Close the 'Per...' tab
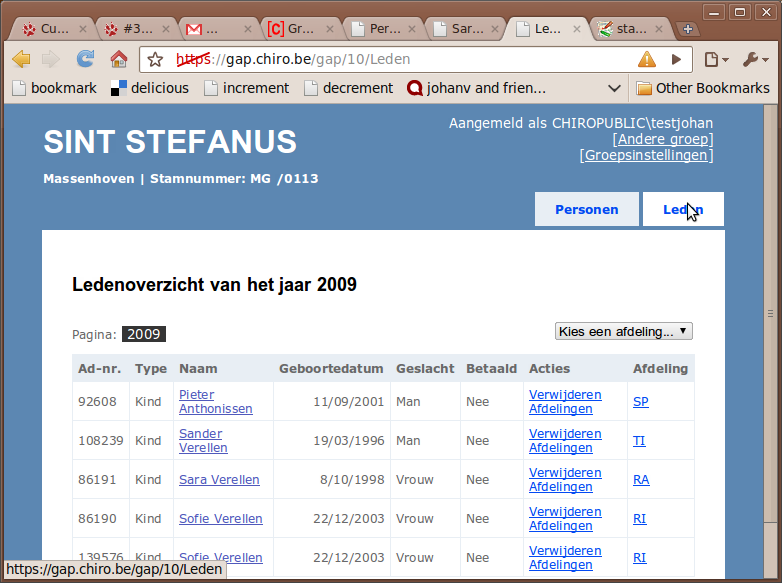The width and height of the screenshot is (782, 583). pos(412,29)
